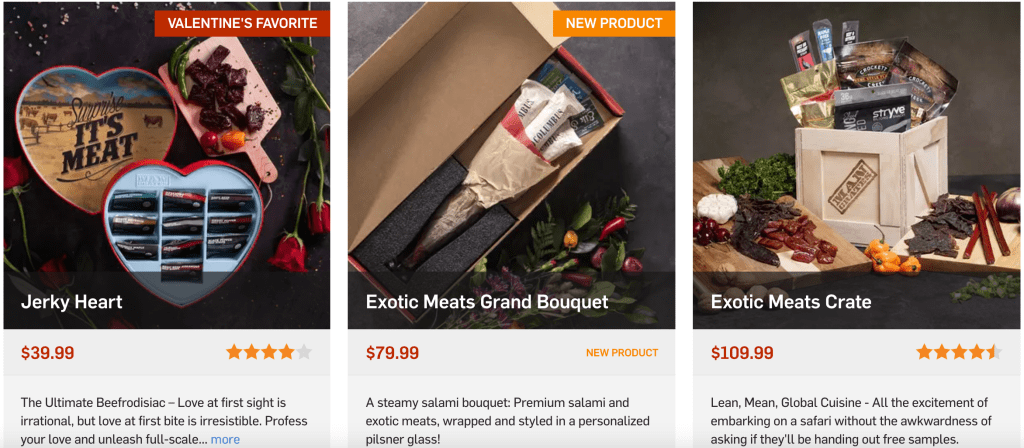Click the first star in Jerky Heart rating
1024x448 pixels.
pos(234,352)
